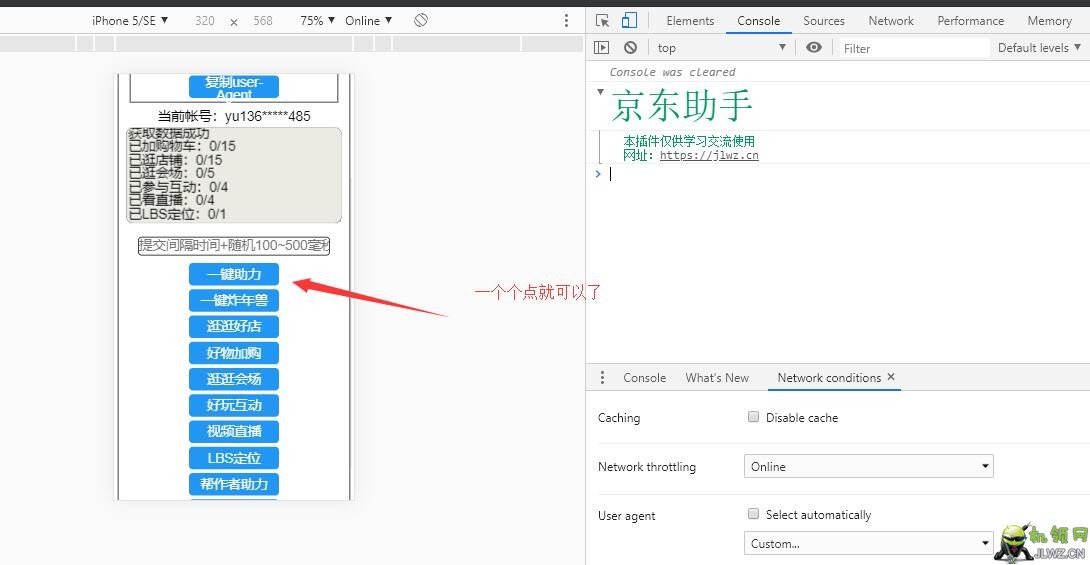Select the inspect element picker icon

click(x=603, y=21)
